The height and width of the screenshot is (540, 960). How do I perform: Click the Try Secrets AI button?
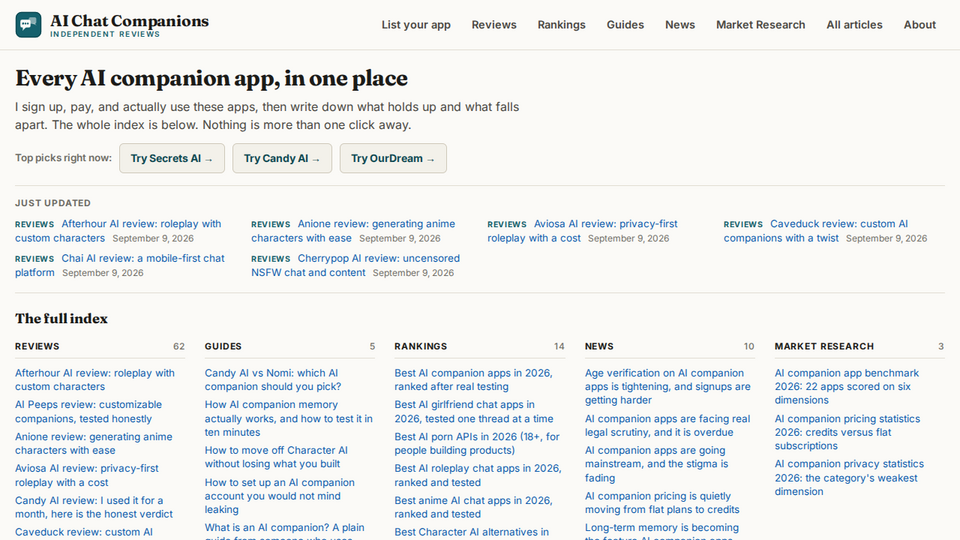click(172, 158)
